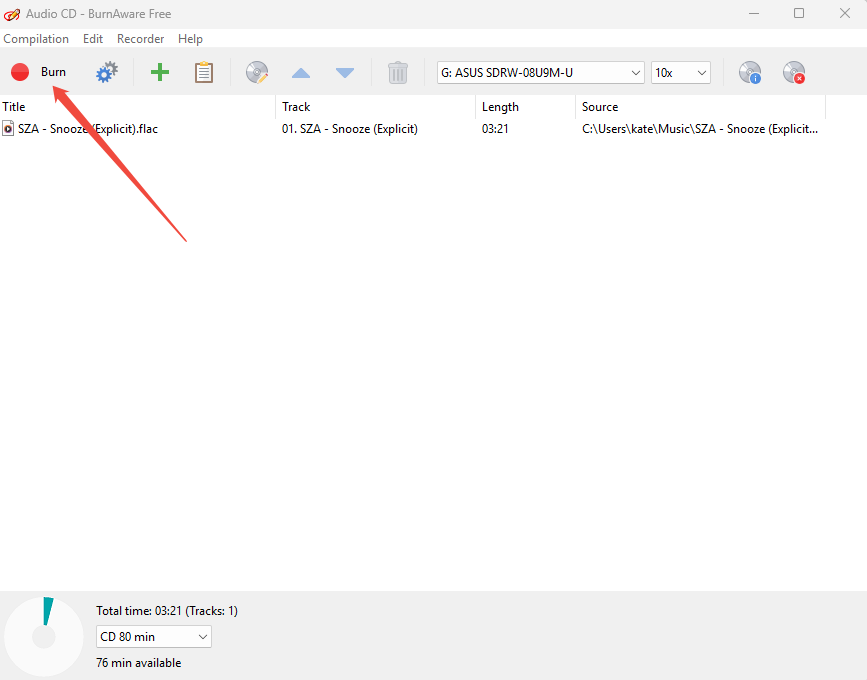The image size is (867, 680).
Task: Add files with green plus icon
Action: coord(159,72)
